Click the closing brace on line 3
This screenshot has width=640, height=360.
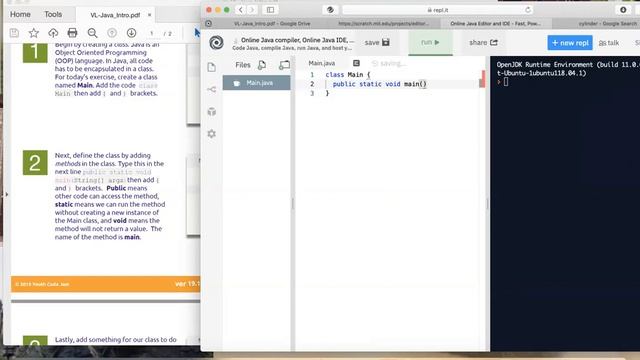pos(327,93)
